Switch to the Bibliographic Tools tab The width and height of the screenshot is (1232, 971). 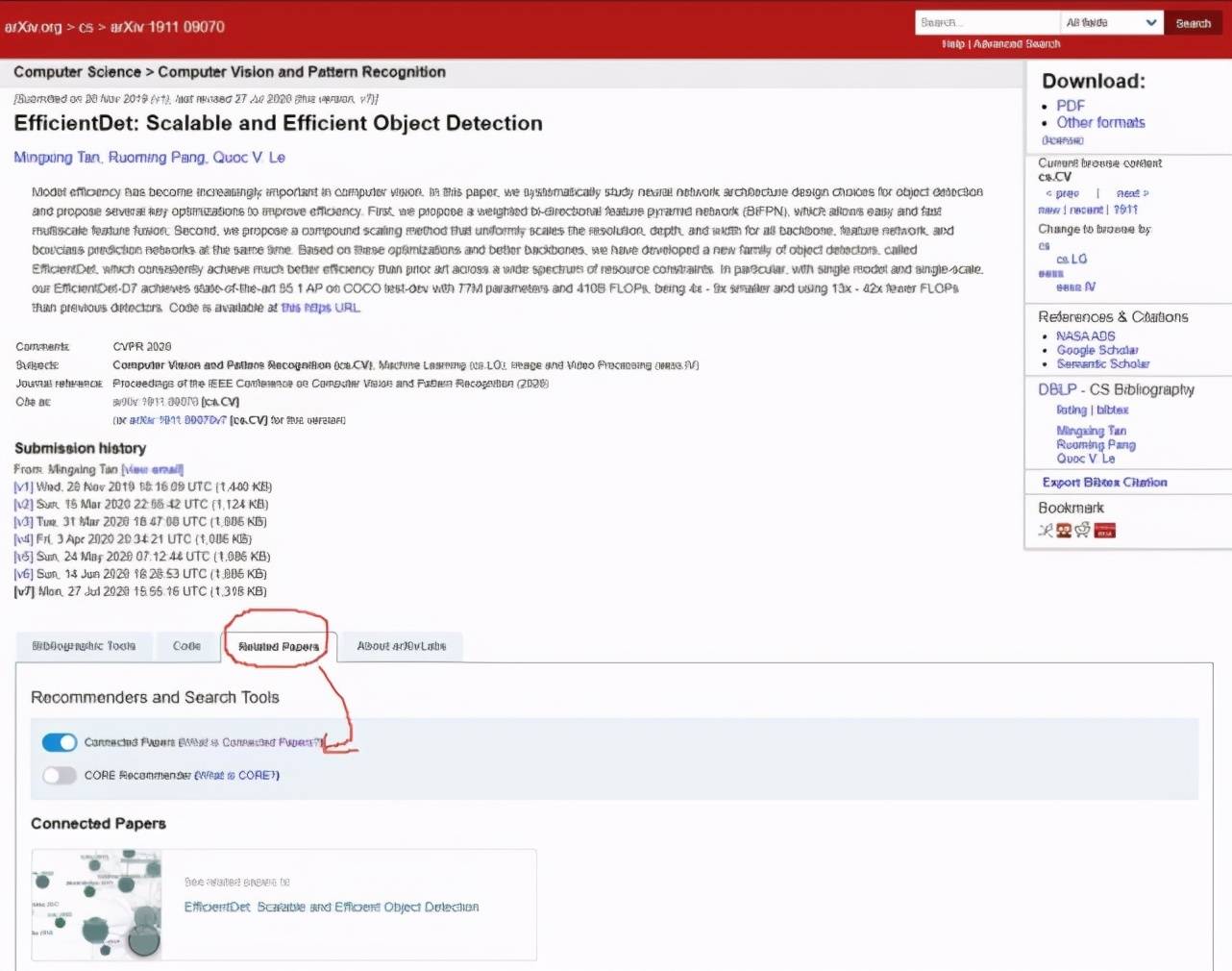click(84, 646)
